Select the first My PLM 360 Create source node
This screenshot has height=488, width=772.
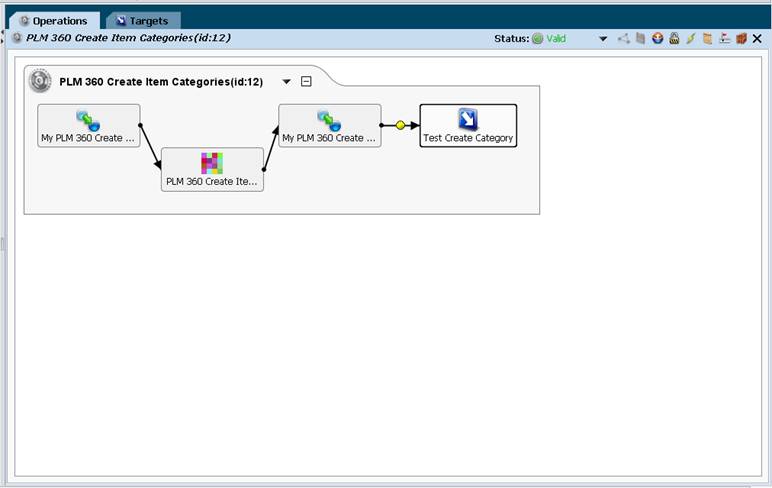coord(89,126)
